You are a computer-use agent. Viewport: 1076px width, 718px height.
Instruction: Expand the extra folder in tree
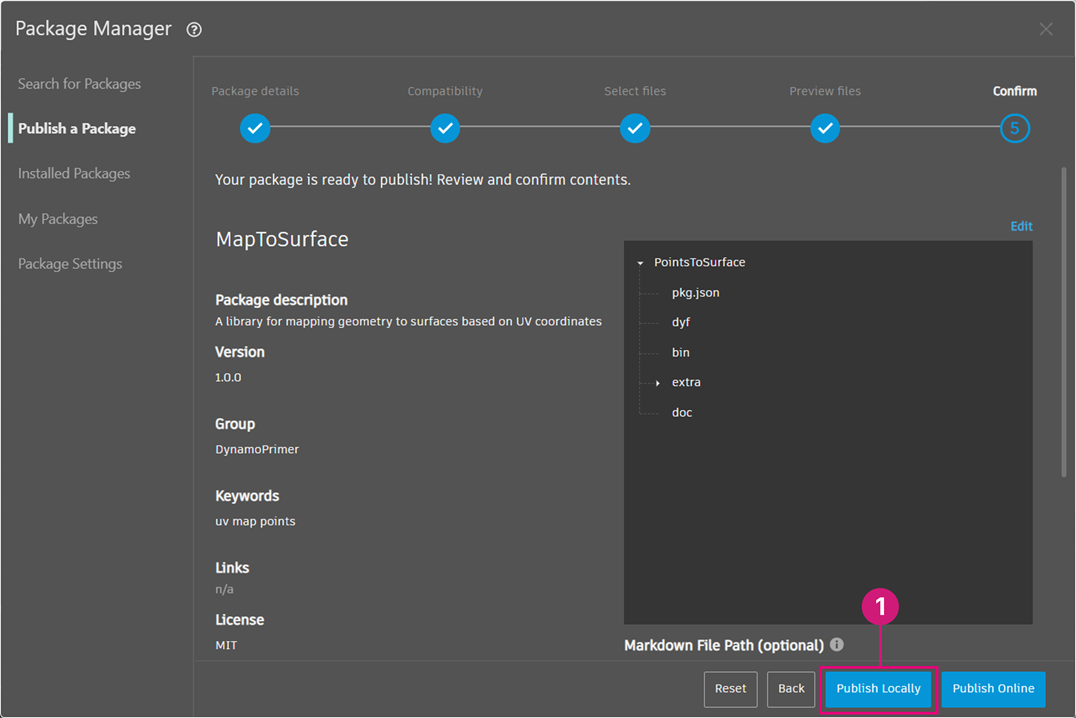pos(658,383)
